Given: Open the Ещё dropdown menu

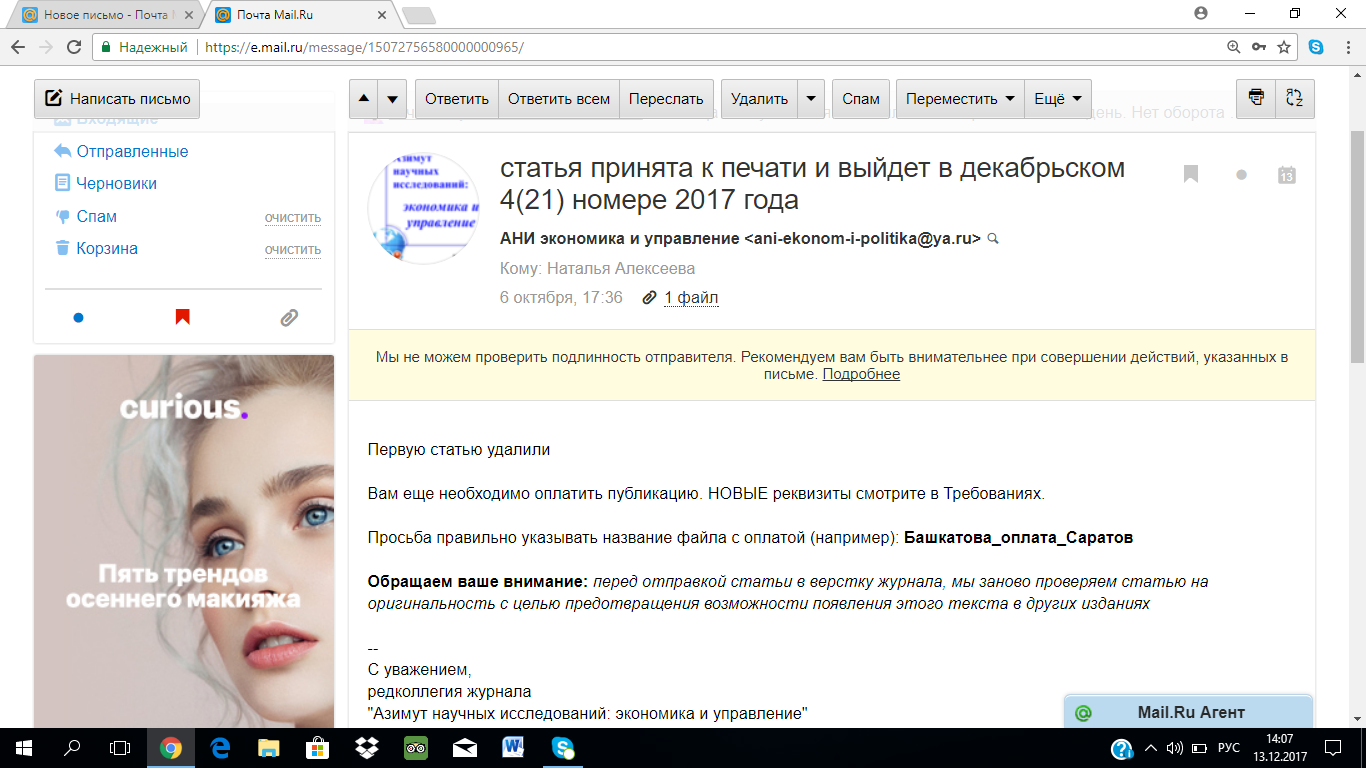Looking at the screenshot, I should (1058, 99).
